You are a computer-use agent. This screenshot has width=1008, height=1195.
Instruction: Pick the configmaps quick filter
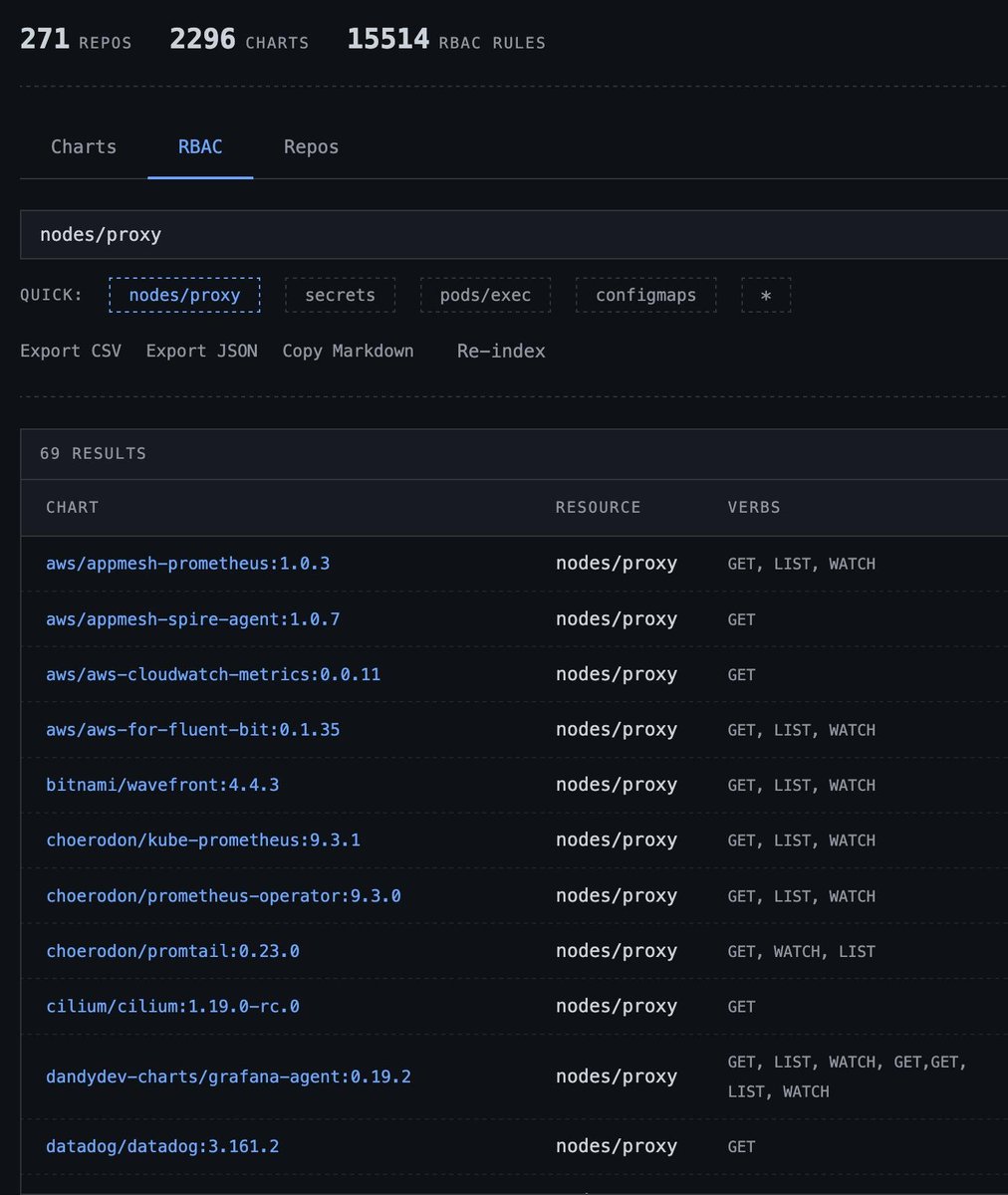click(x=645, y=296)
